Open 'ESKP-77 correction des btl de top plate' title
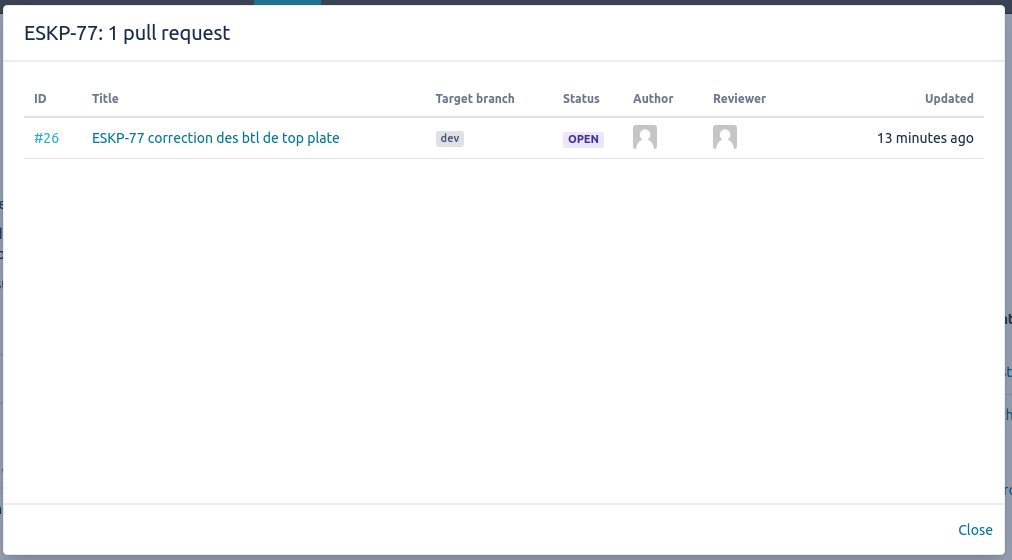 point(216,138)
